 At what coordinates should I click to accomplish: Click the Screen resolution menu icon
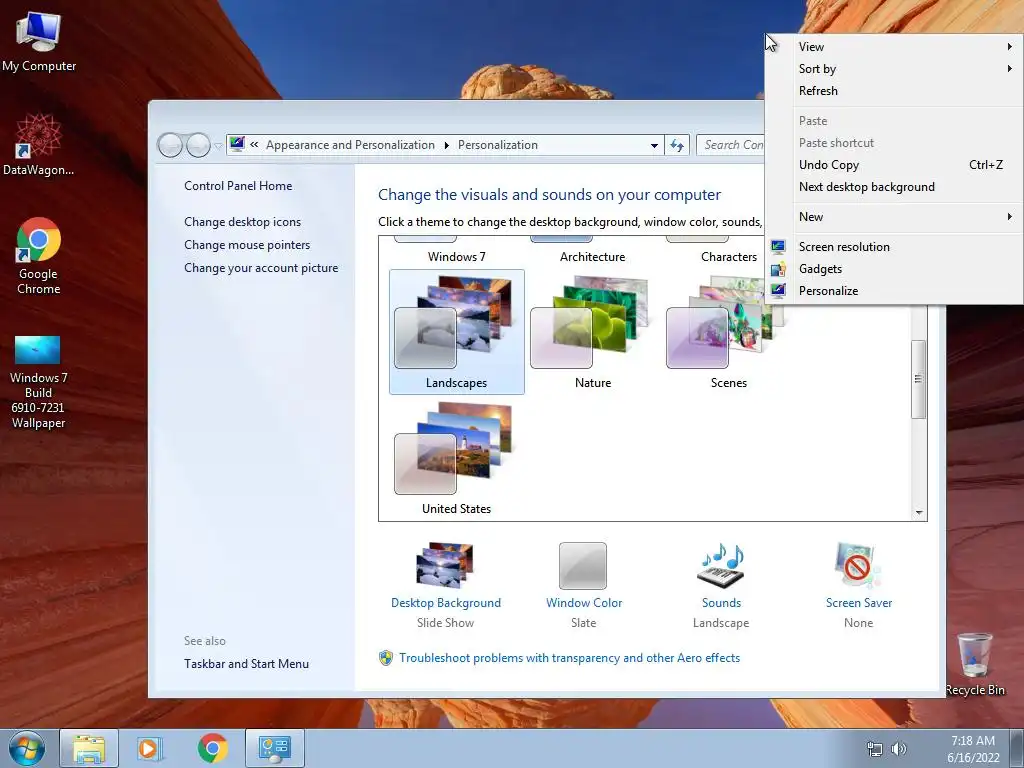coord(778,247)
